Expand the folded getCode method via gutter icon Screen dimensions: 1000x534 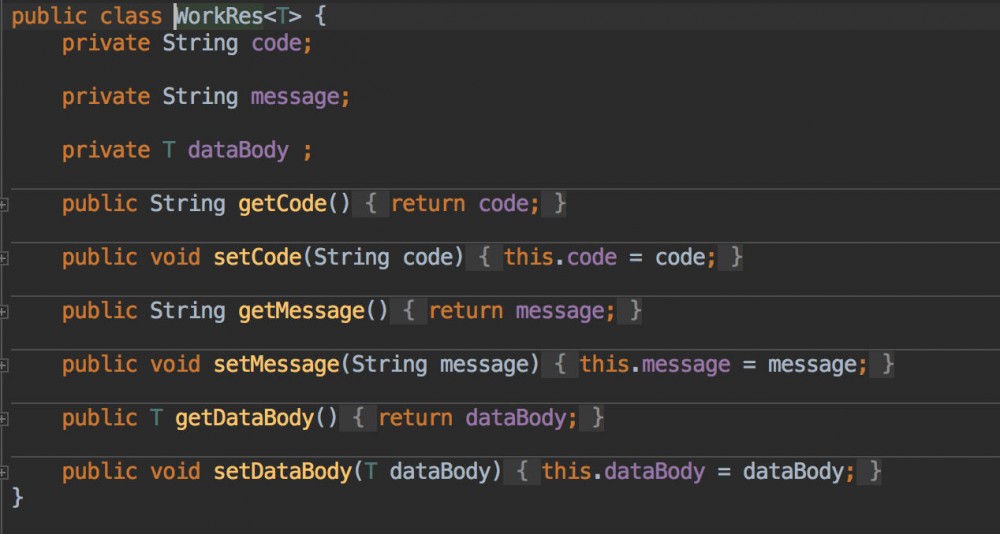coord(4,204)
